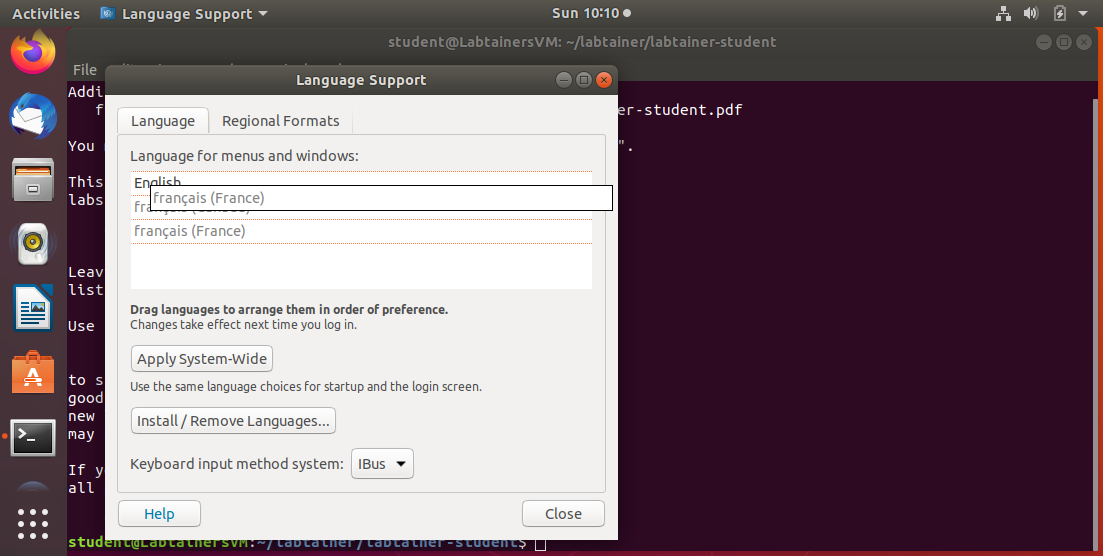Click the volume icon in top bar
This screenshot has width=1103, height=556.
click(x=1031, y=14)
